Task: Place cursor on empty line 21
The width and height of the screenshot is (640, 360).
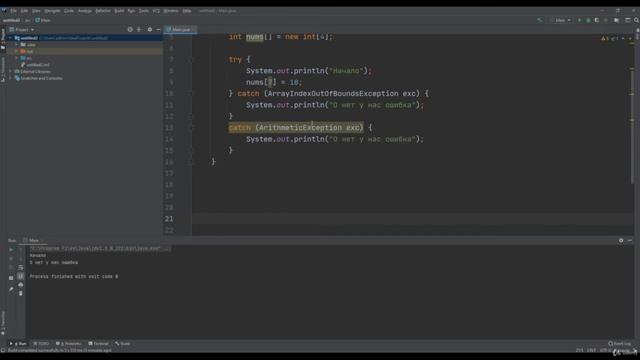Action: coord(412,219)
